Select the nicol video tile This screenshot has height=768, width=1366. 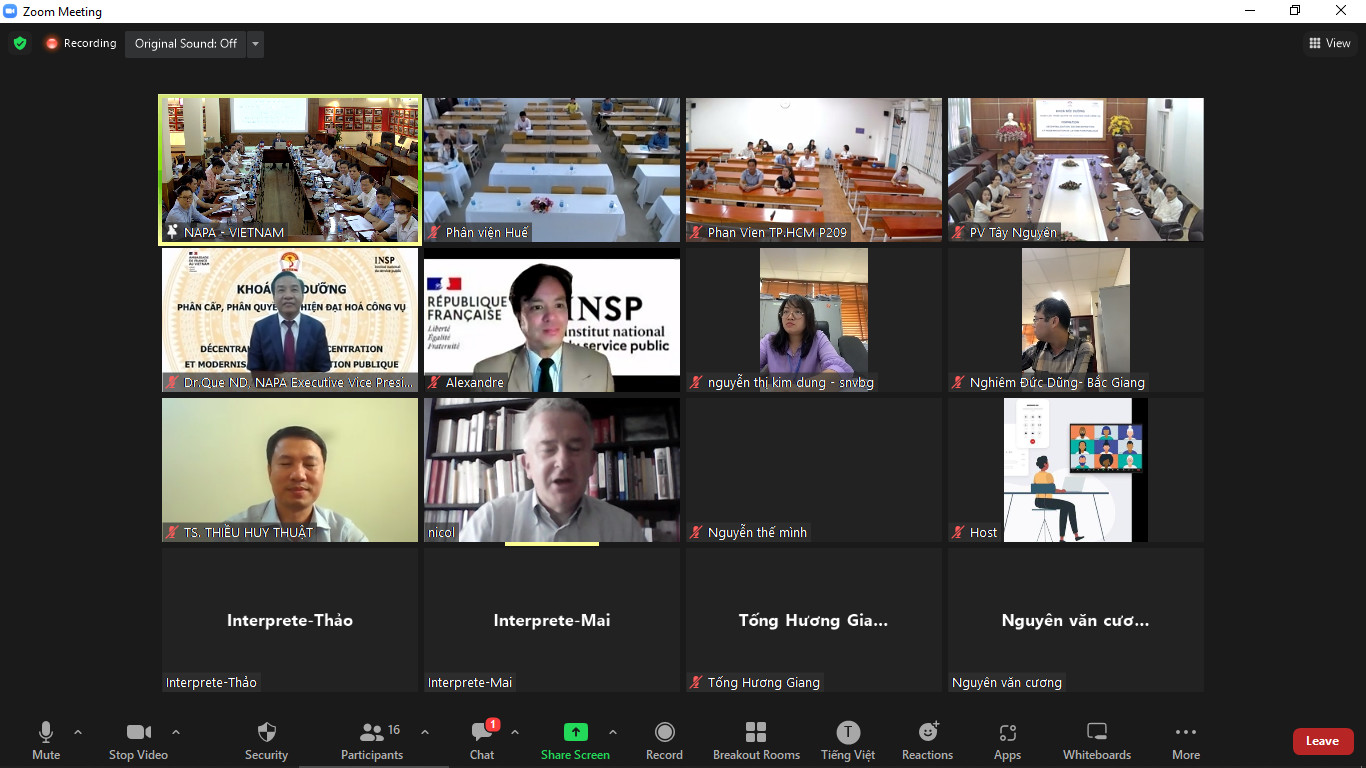coord(552,470)
